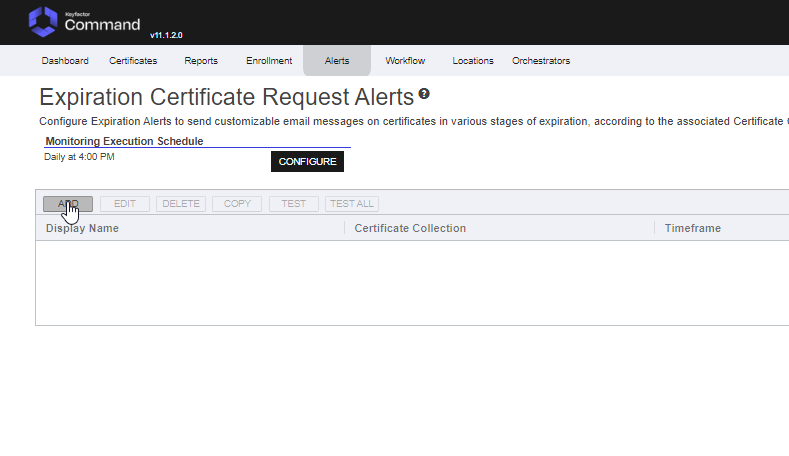Sort by Certificate Collection column header
Image resolution: width=789 pixels, height=456 pixels.
410,228
